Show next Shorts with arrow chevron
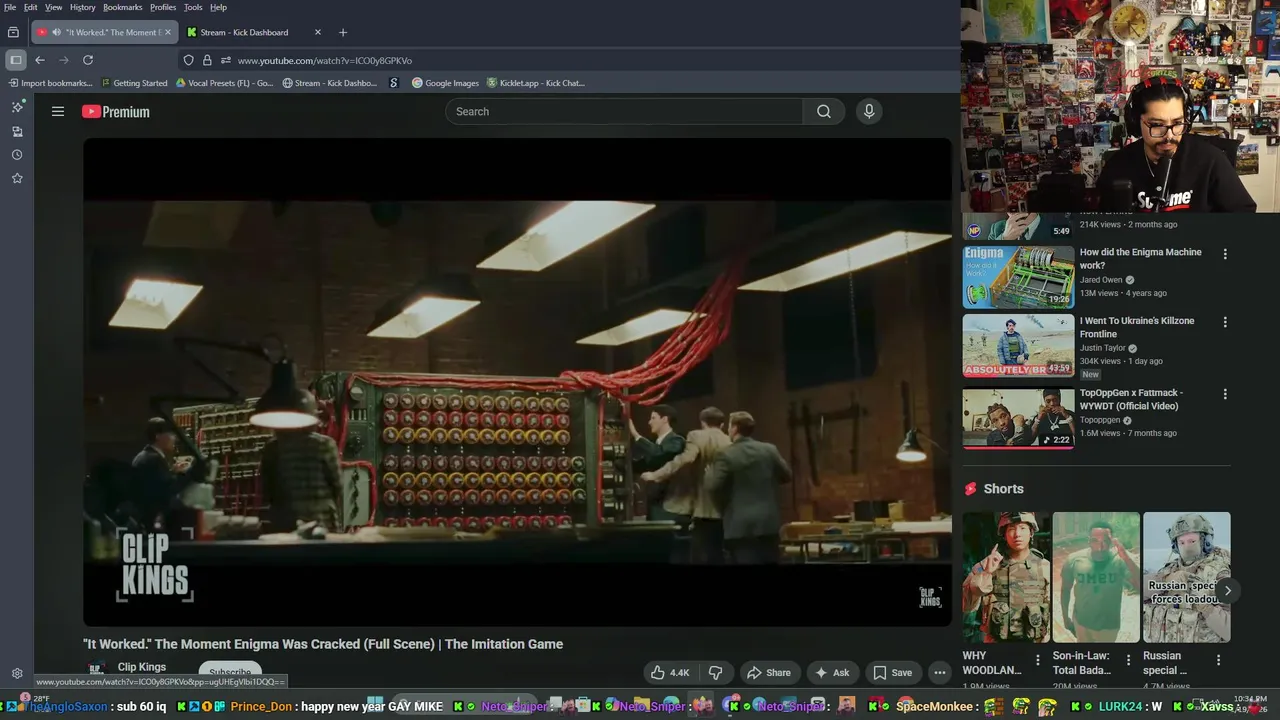Viewport: 1280px width, 720px height. click(x=1227, y=590)
